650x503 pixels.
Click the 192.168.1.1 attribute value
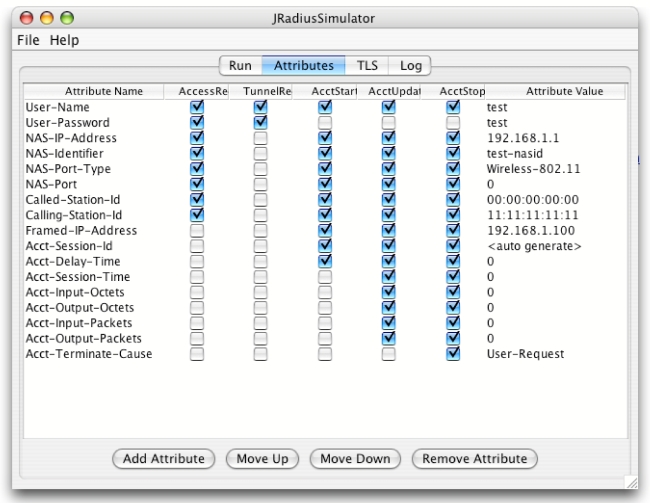[x=523, y=138]
